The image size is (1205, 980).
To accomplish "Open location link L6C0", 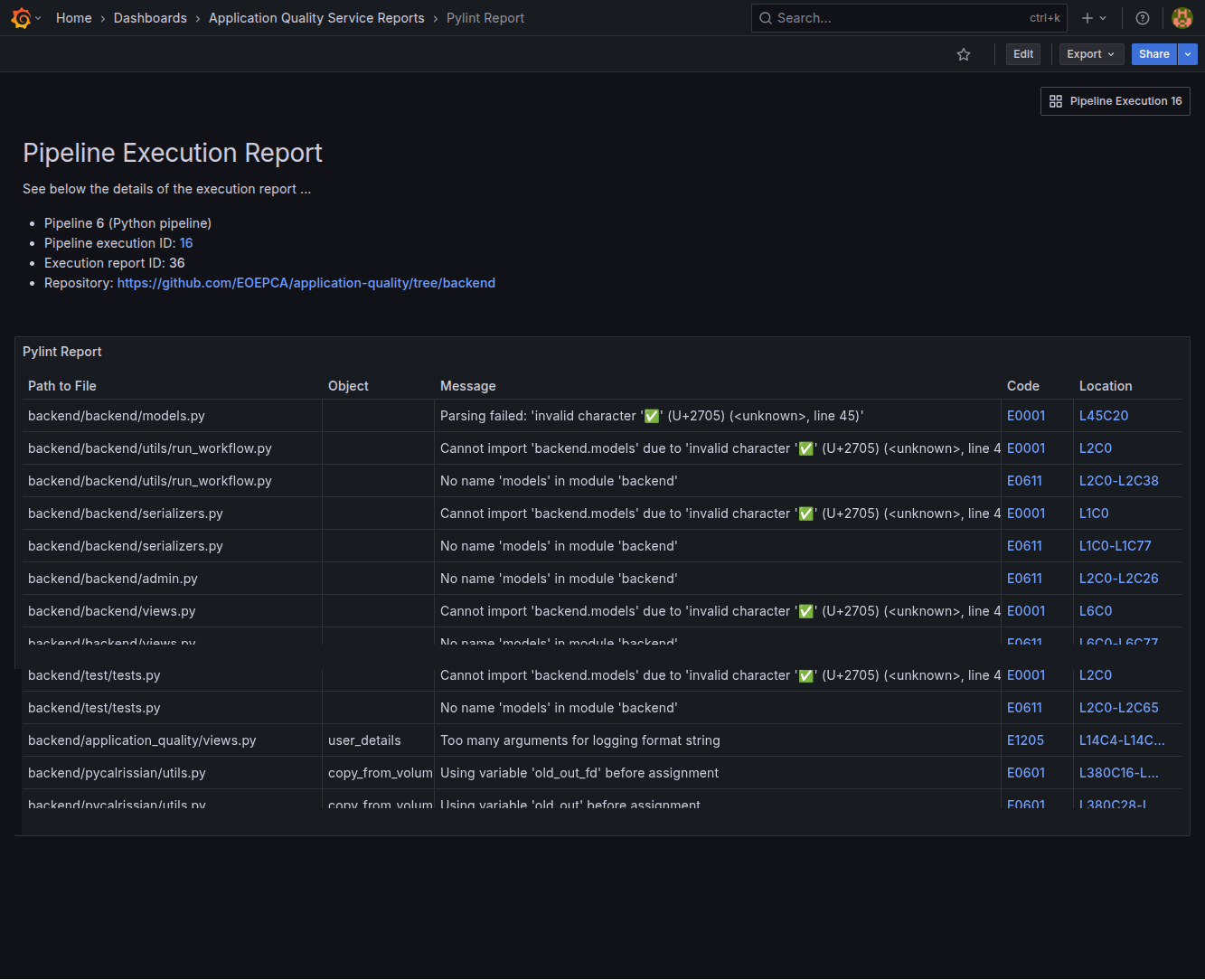I will pyautogui.click(x=1096, y=611).
